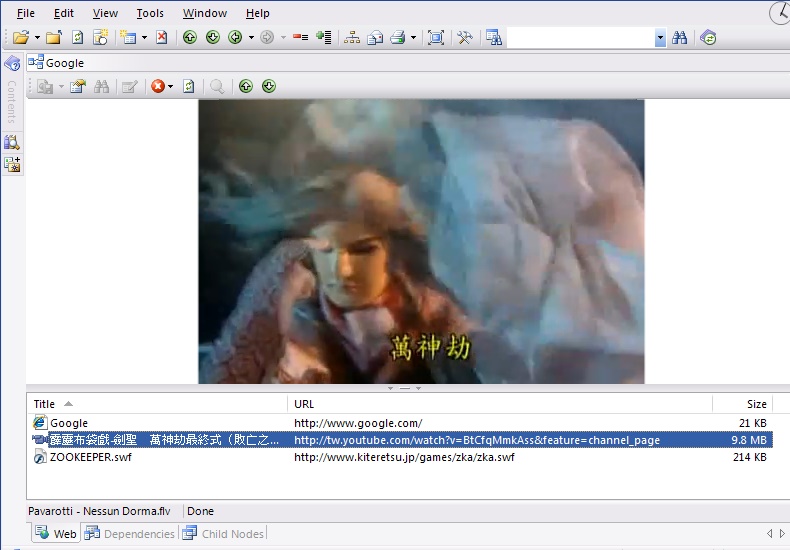Expand the new item dropdown arrow
Viewport: 790px width, 550px height.
144,37
